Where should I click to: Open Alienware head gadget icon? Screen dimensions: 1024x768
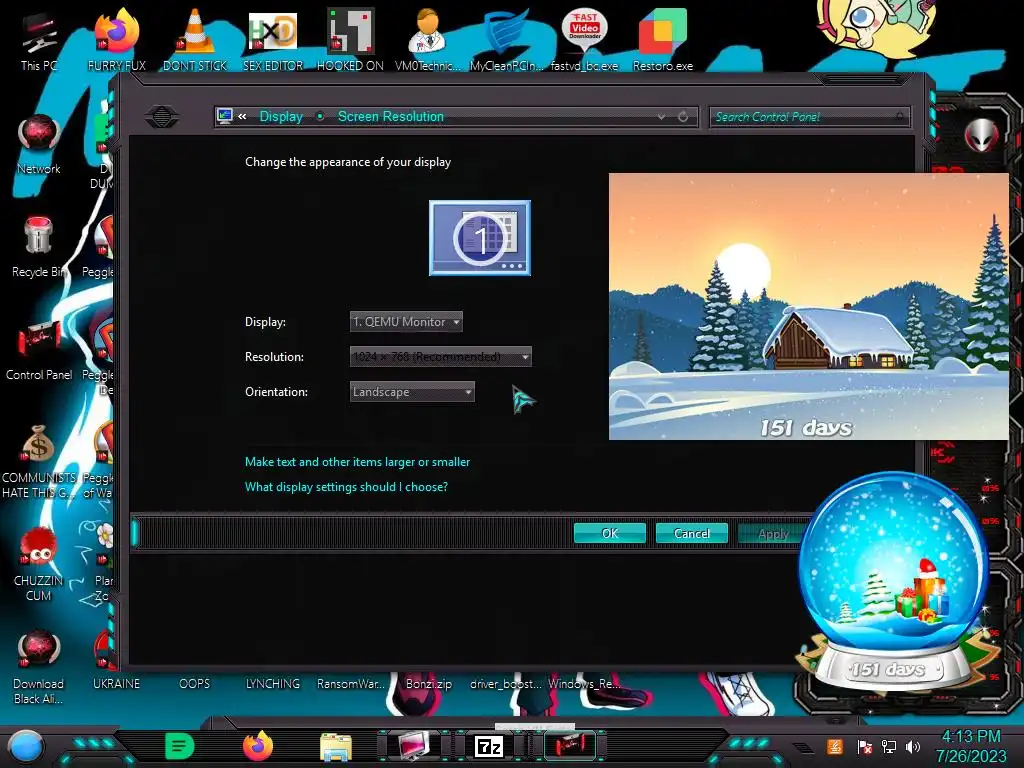[982, 136]
